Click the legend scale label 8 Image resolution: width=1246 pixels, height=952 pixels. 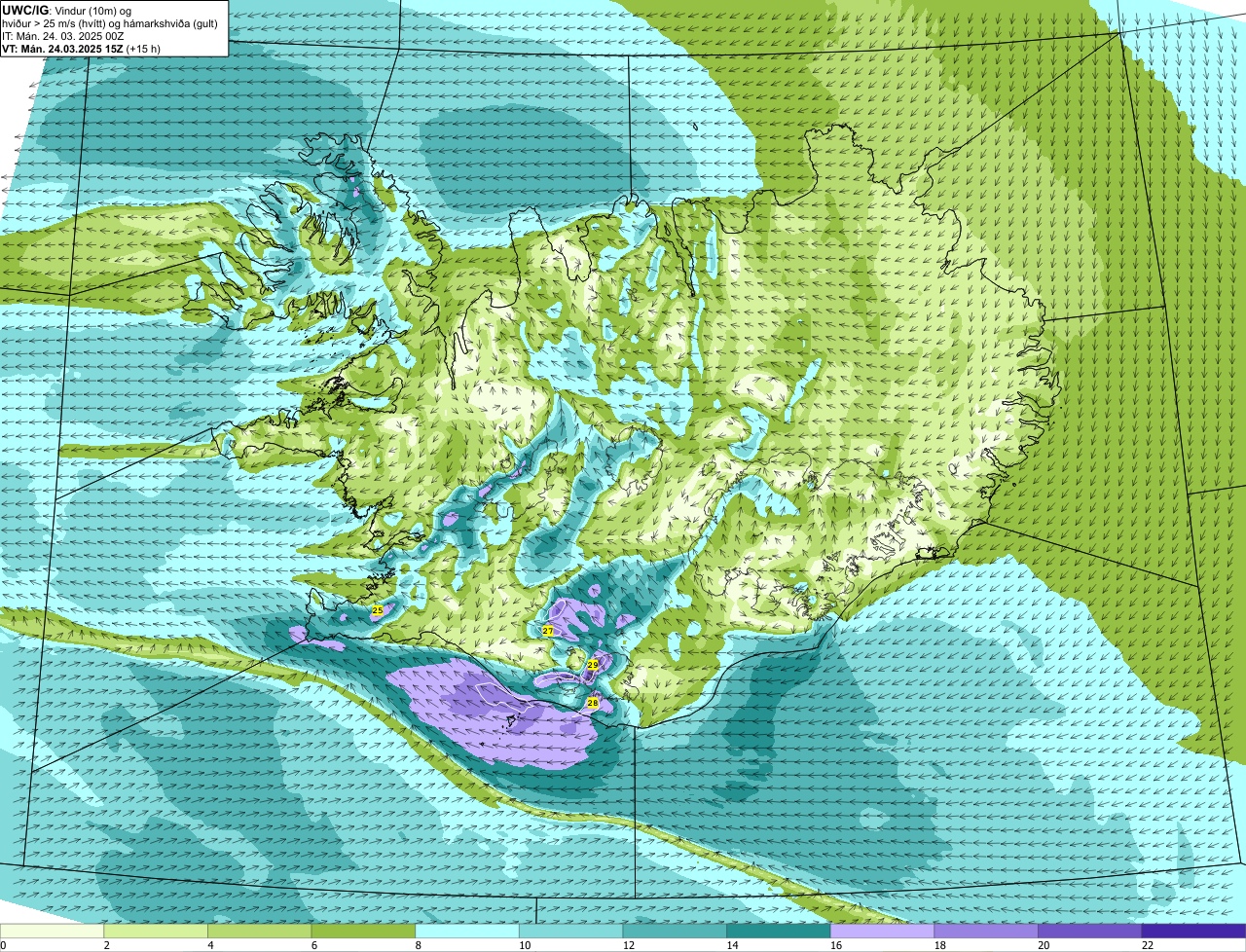pos(418,945)
